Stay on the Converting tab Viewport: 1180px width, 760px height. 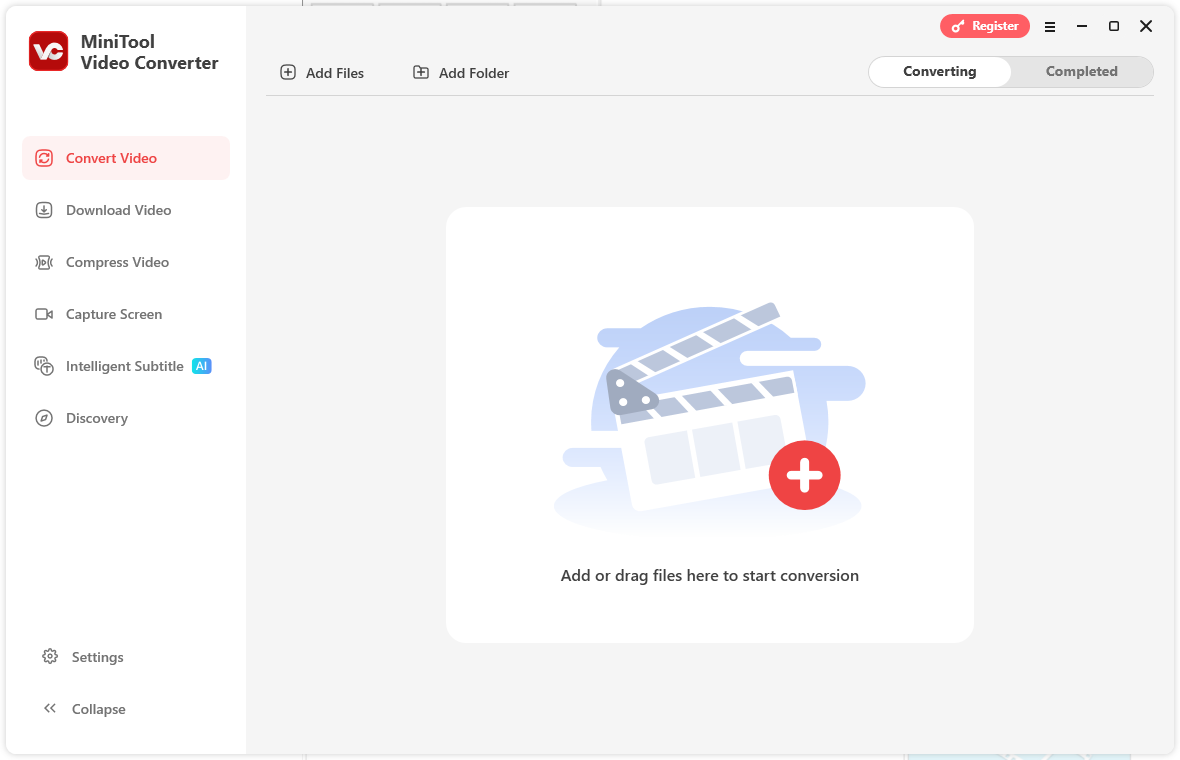click(939, 71)
